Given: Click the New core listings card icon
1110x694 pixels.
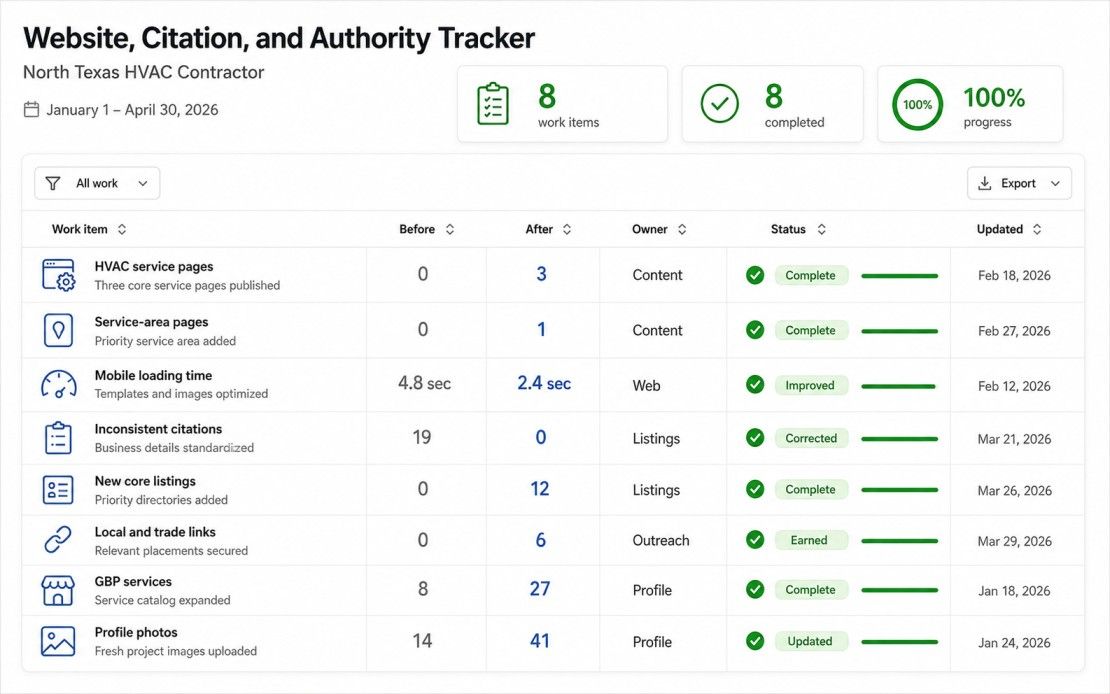Looking at the screenshot, I should click(x=58, y=489).
